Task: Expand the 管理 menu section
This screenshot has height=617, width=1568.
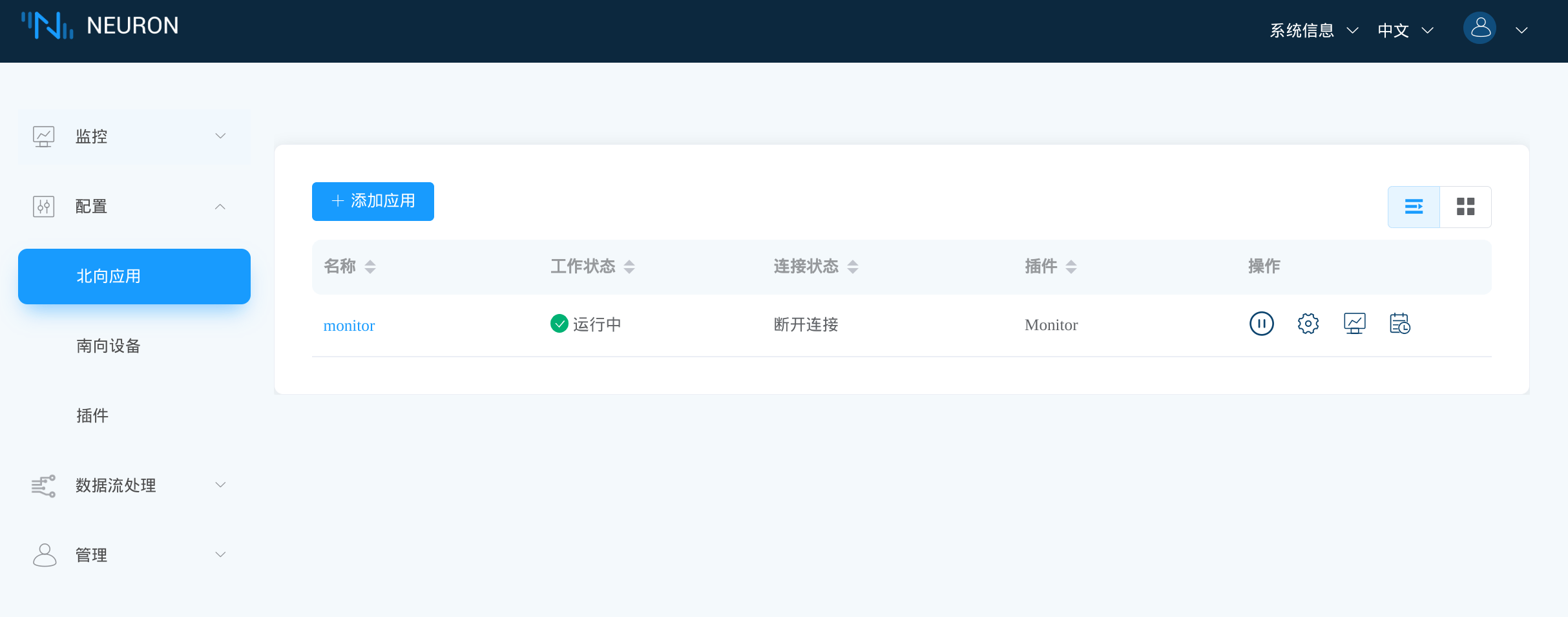Action: [220, 555]
